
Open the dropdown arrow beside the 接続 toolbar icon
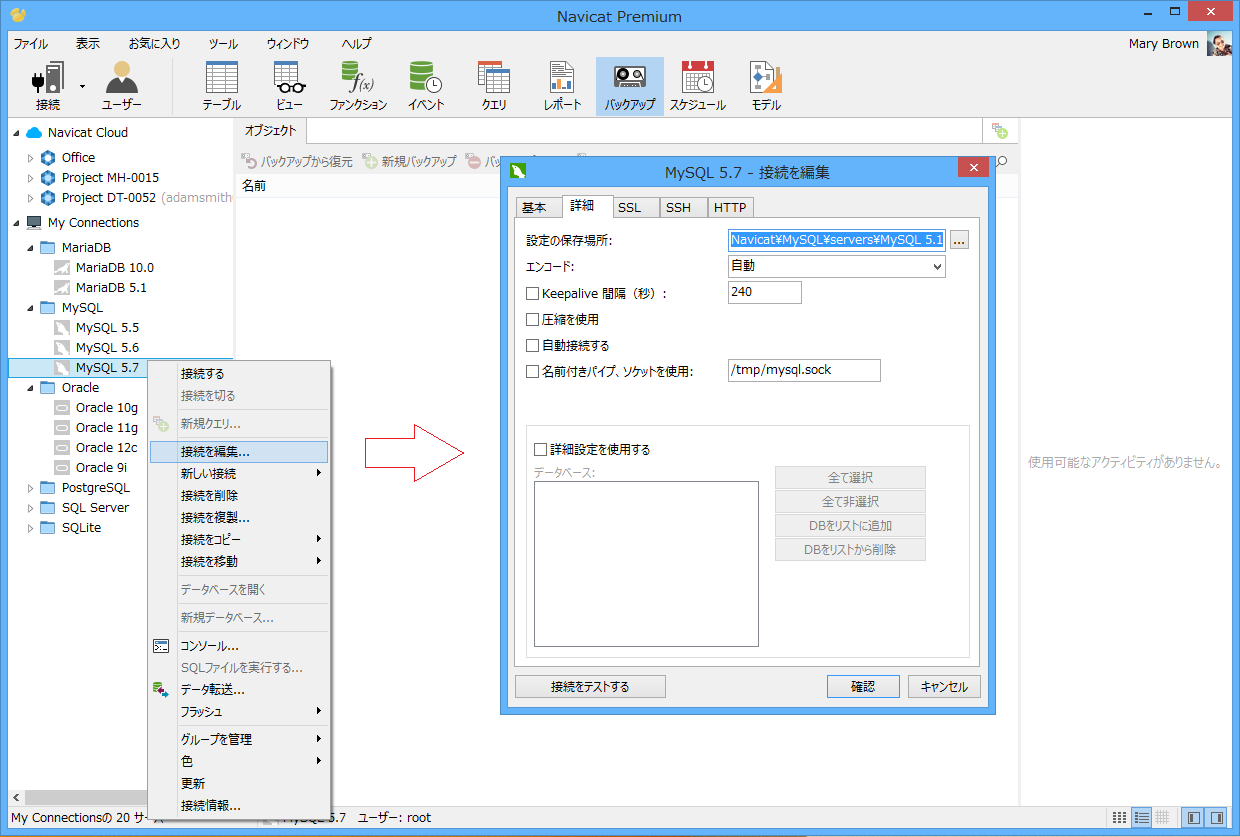pos(83,86)
